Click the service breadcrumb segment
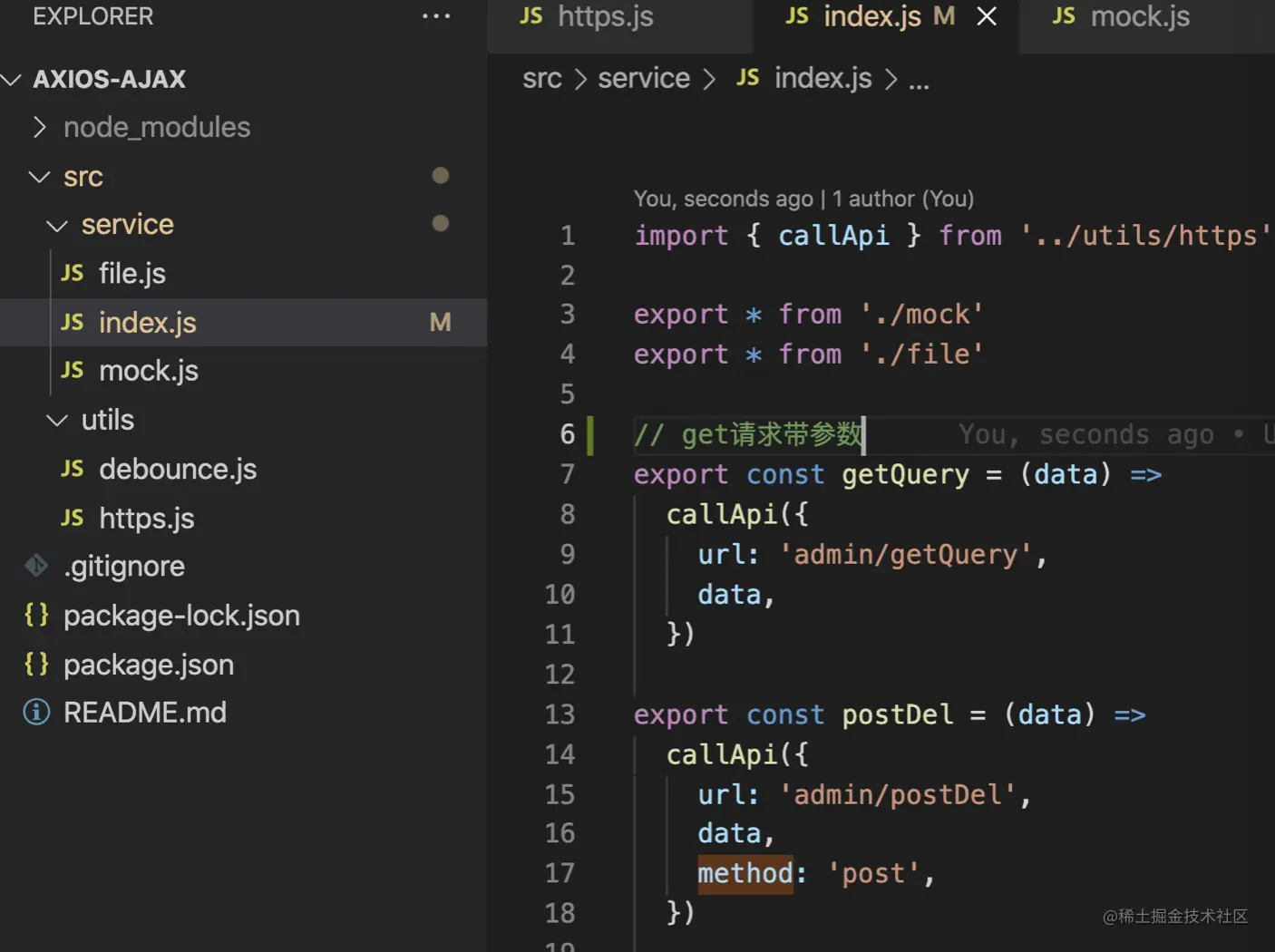This screenshot has width=1275, height=952. (x=644, y=79)
